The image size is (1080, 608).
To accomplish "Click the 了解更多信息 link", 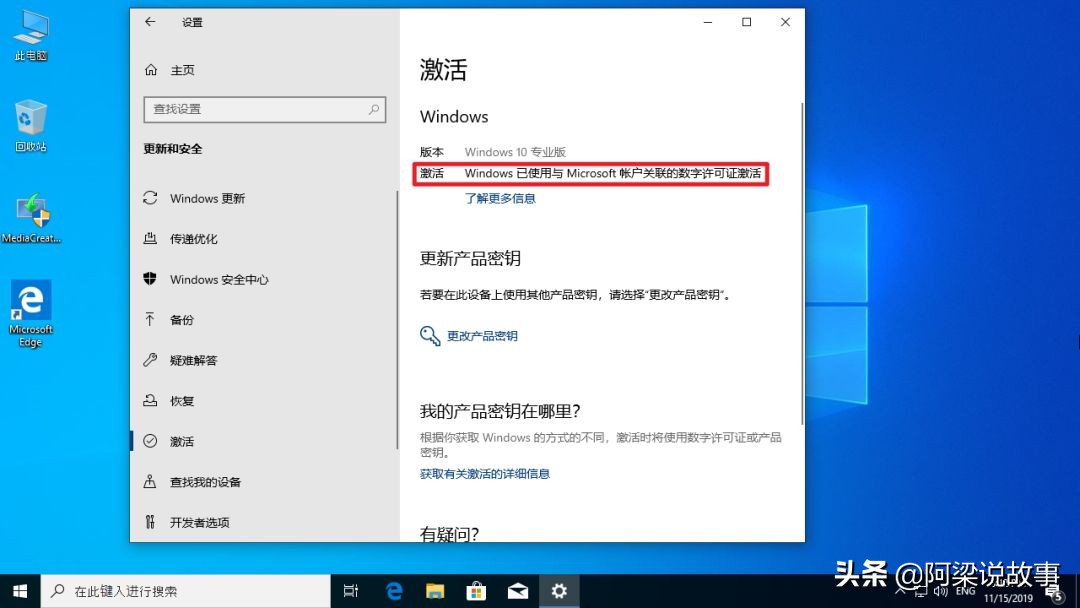I will 500,198.
